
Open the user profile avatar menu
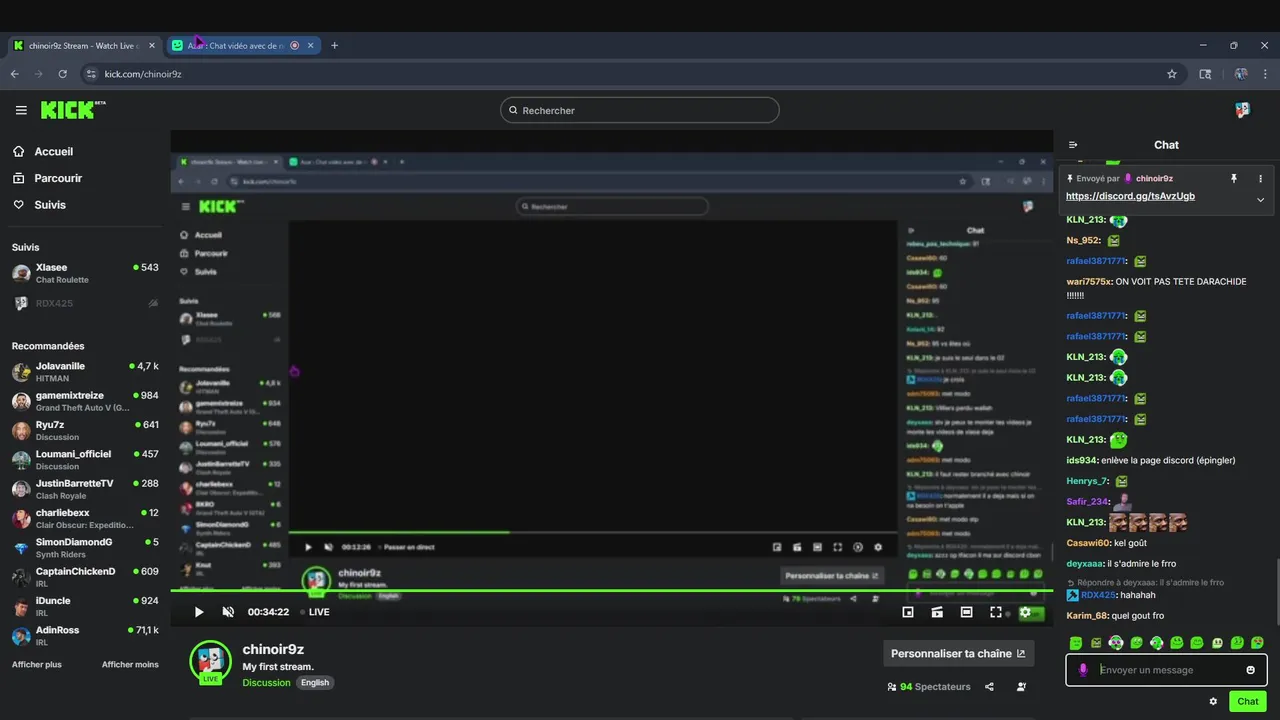pos(1242,110)
